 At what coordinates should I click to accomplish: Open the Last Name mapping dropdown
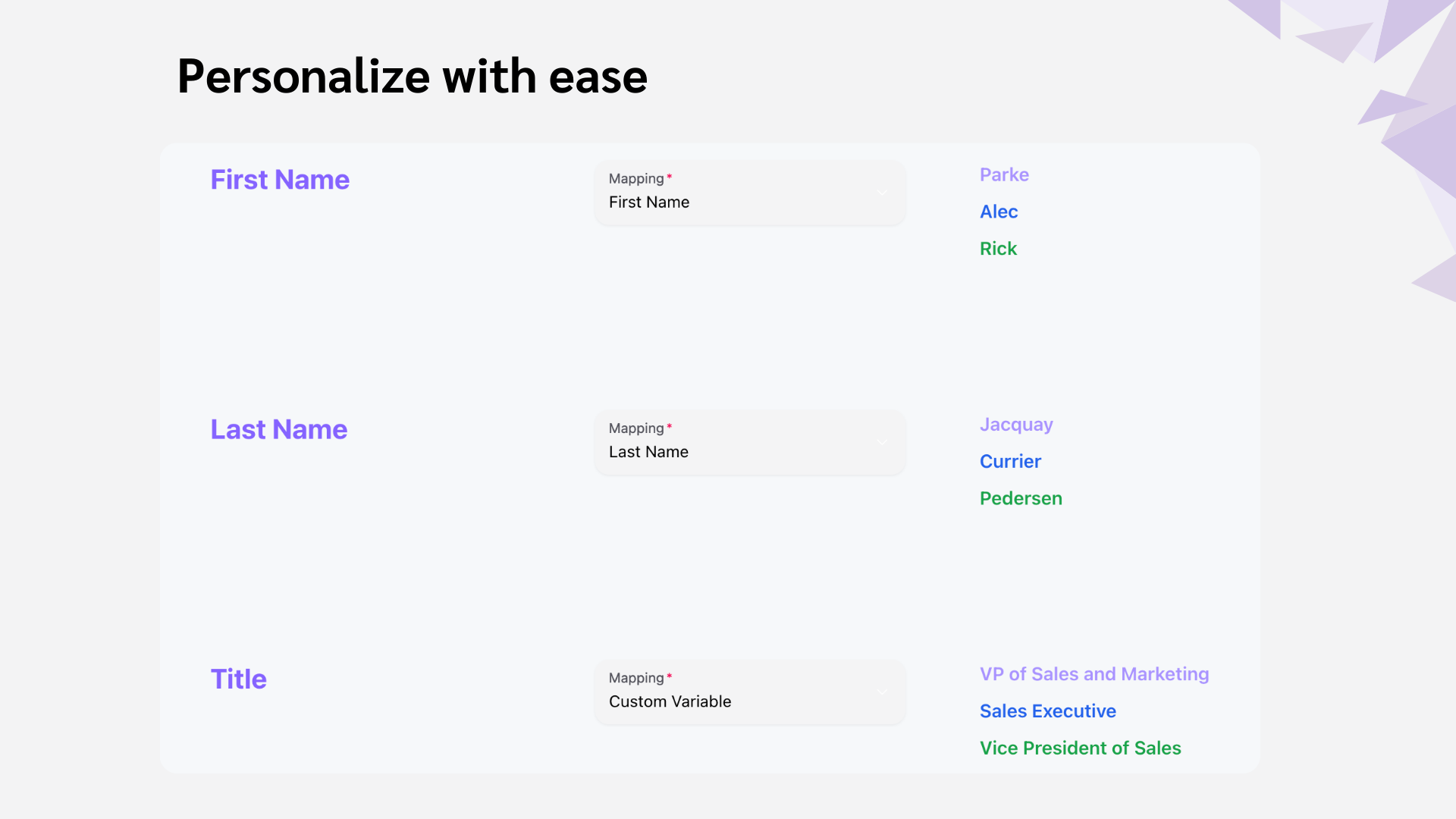tap(750, 442)
